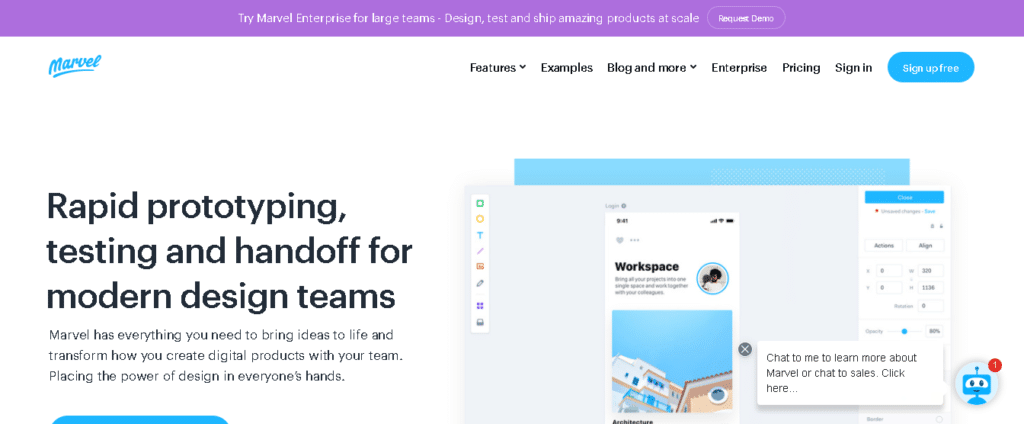Click the Rapid prototyping headline text
Image resolution: width=1024 pixels, height=424 pixels.
[x=229, y=251]
